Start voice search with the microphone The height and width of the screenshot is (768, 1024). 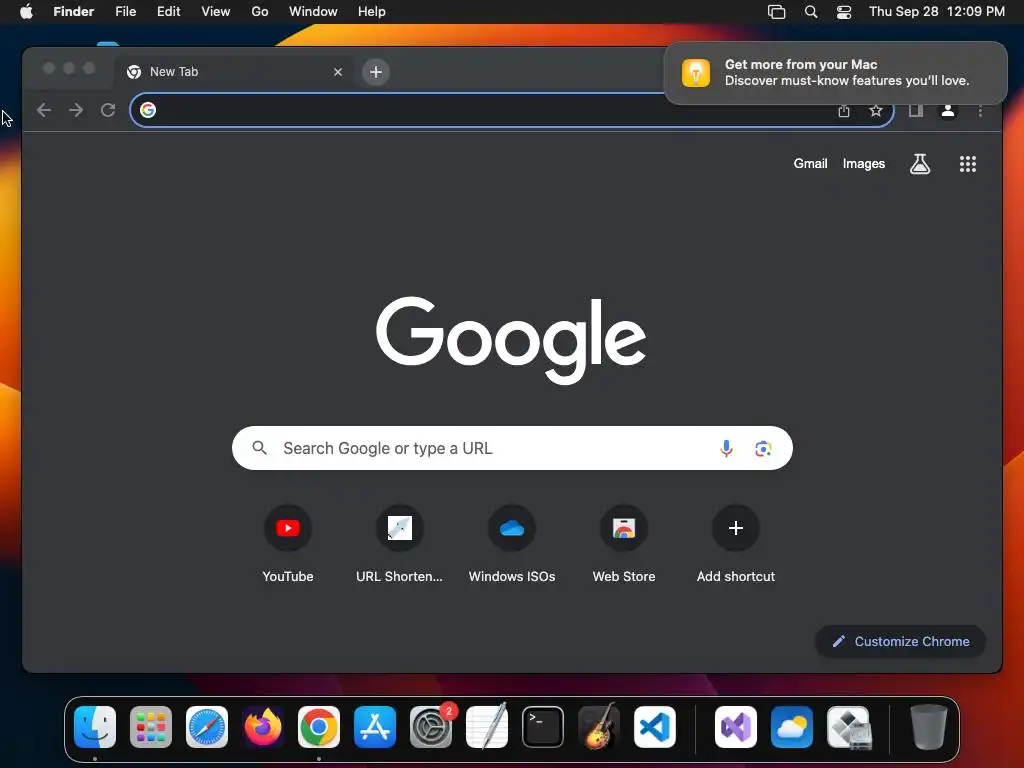[726, 448]
